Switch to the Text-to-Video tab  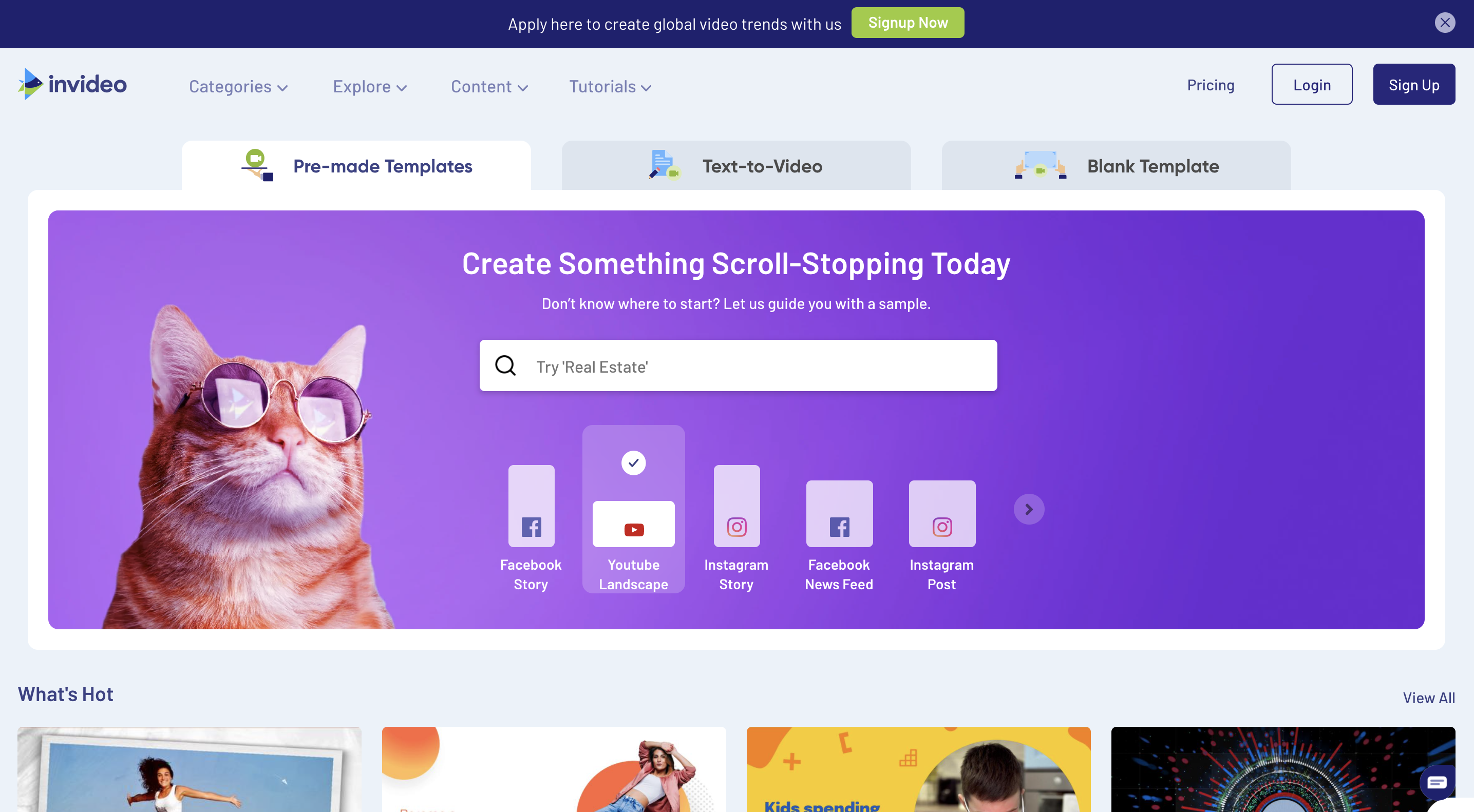[x=736, y=166]
